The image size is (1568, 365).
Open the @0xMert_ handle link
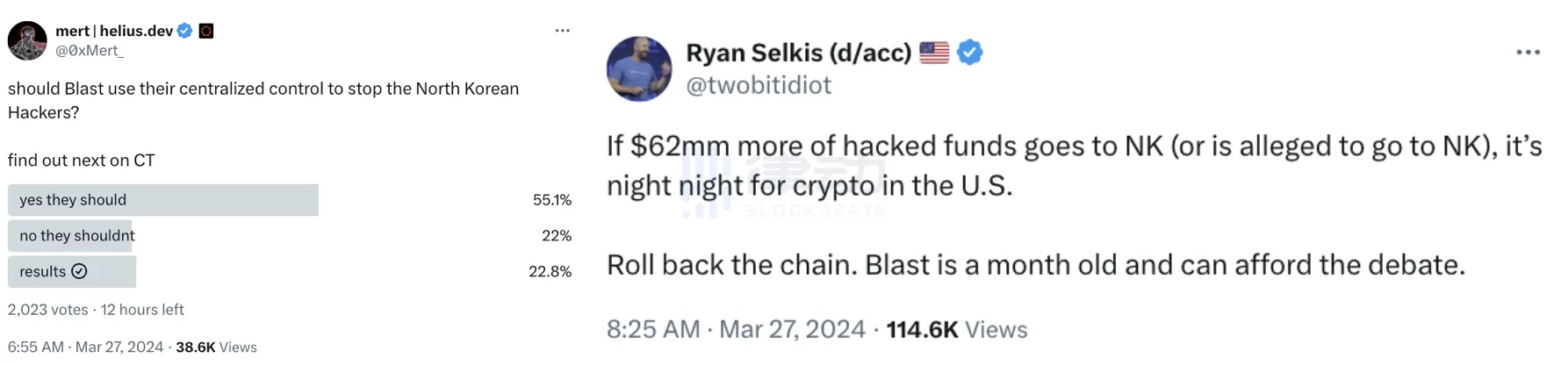click(x=90, y=51)
